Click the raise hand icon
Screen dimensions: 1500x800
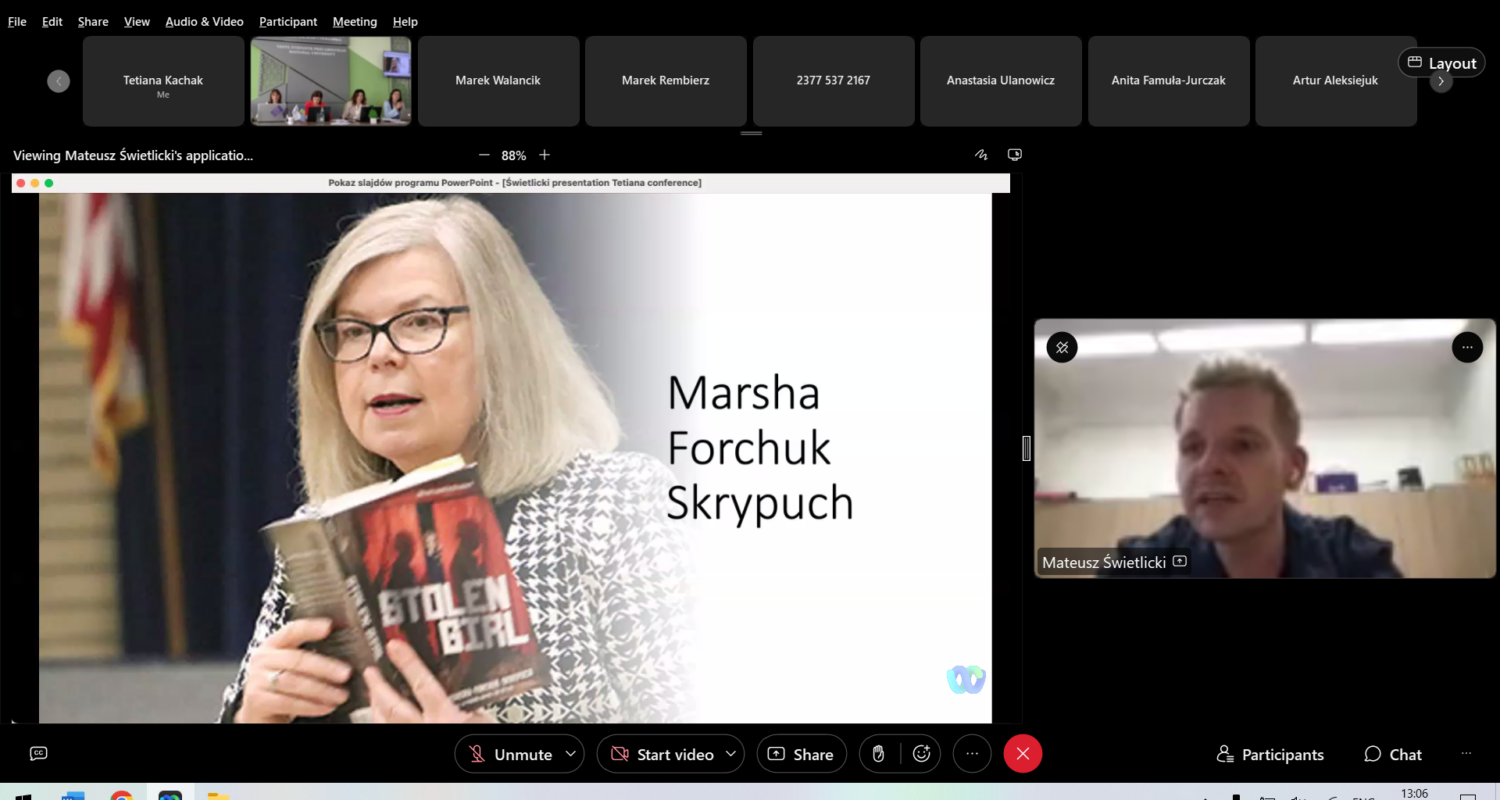click(x=879, y=754)
